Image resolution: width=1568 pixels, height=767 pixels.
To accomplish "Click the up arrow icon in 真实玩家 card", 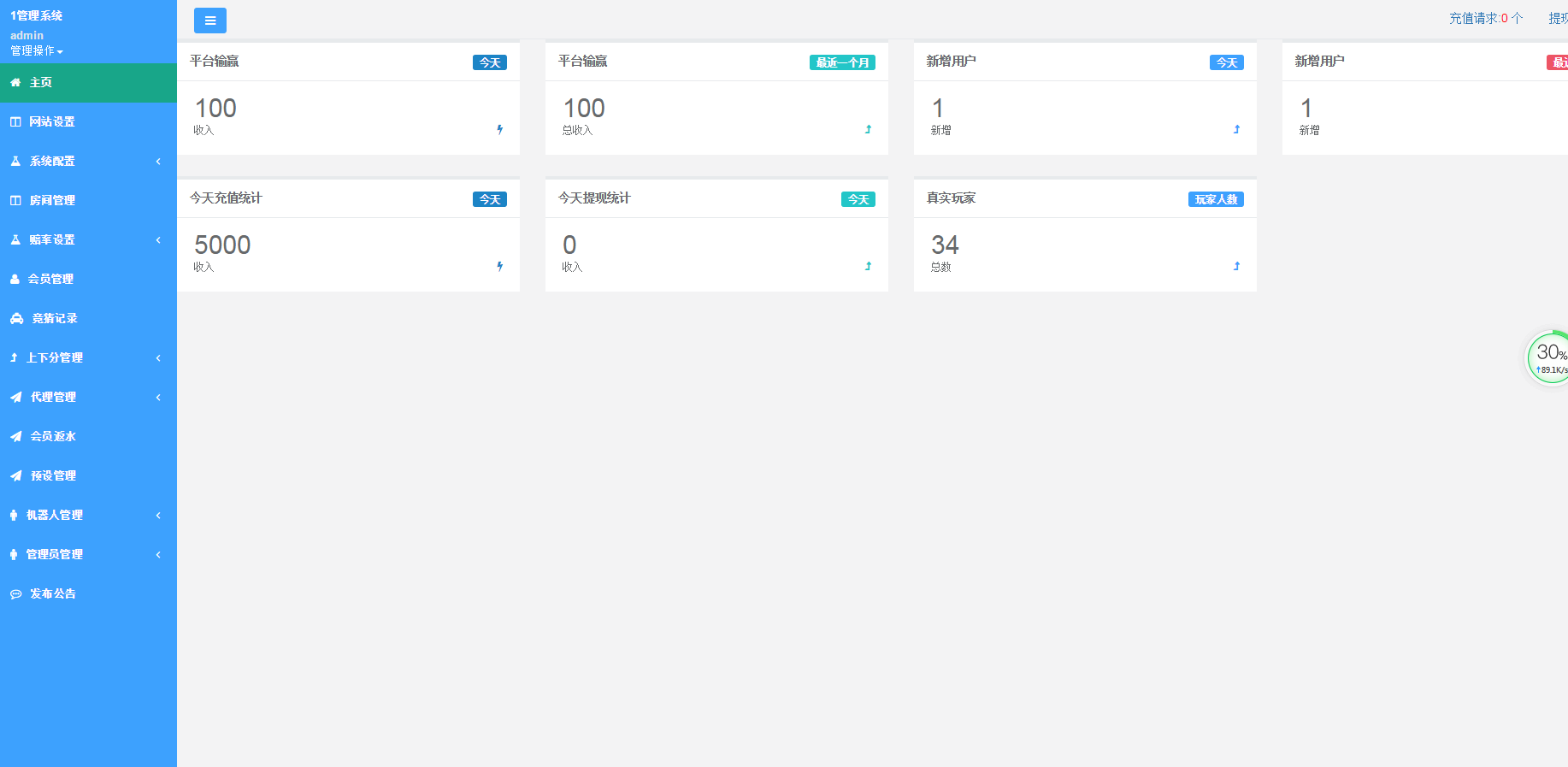I will click(1236, 267).
